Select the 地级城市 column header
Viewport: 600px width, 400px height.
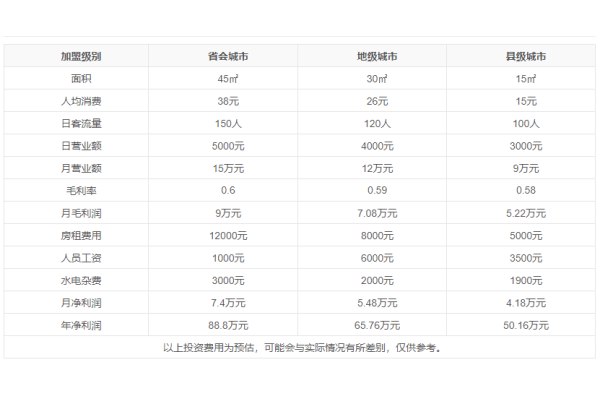click(372, 56)
